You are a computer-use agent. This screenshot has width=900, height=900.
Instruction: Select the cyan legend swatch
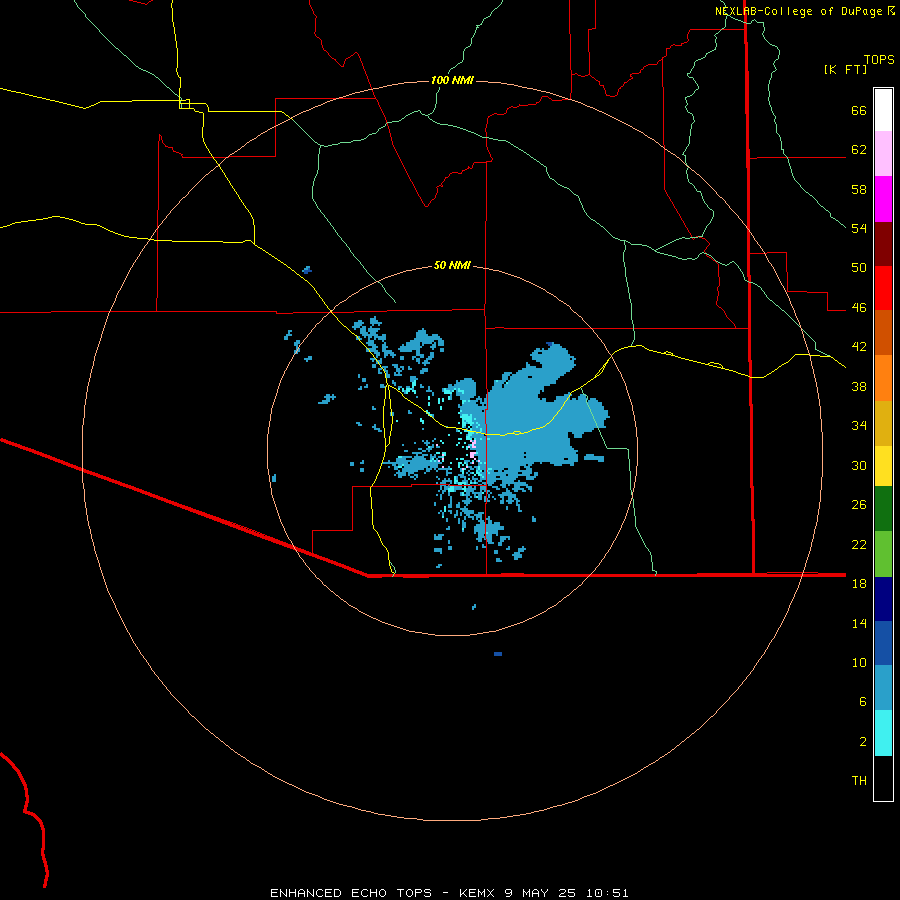click(x=883, y=733)
